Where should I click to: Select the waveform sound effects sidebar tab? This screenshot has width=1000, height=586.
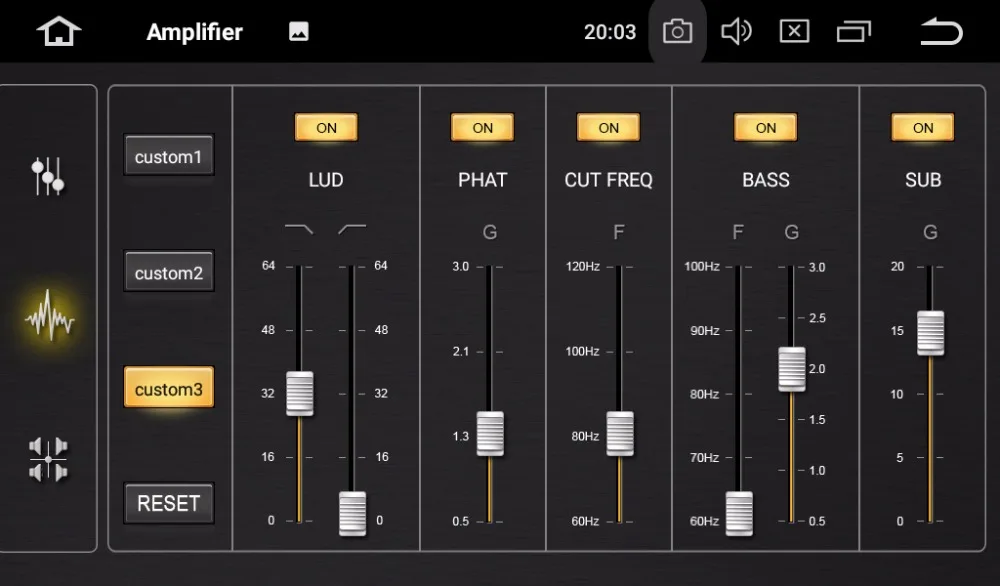tap(49, 316)
